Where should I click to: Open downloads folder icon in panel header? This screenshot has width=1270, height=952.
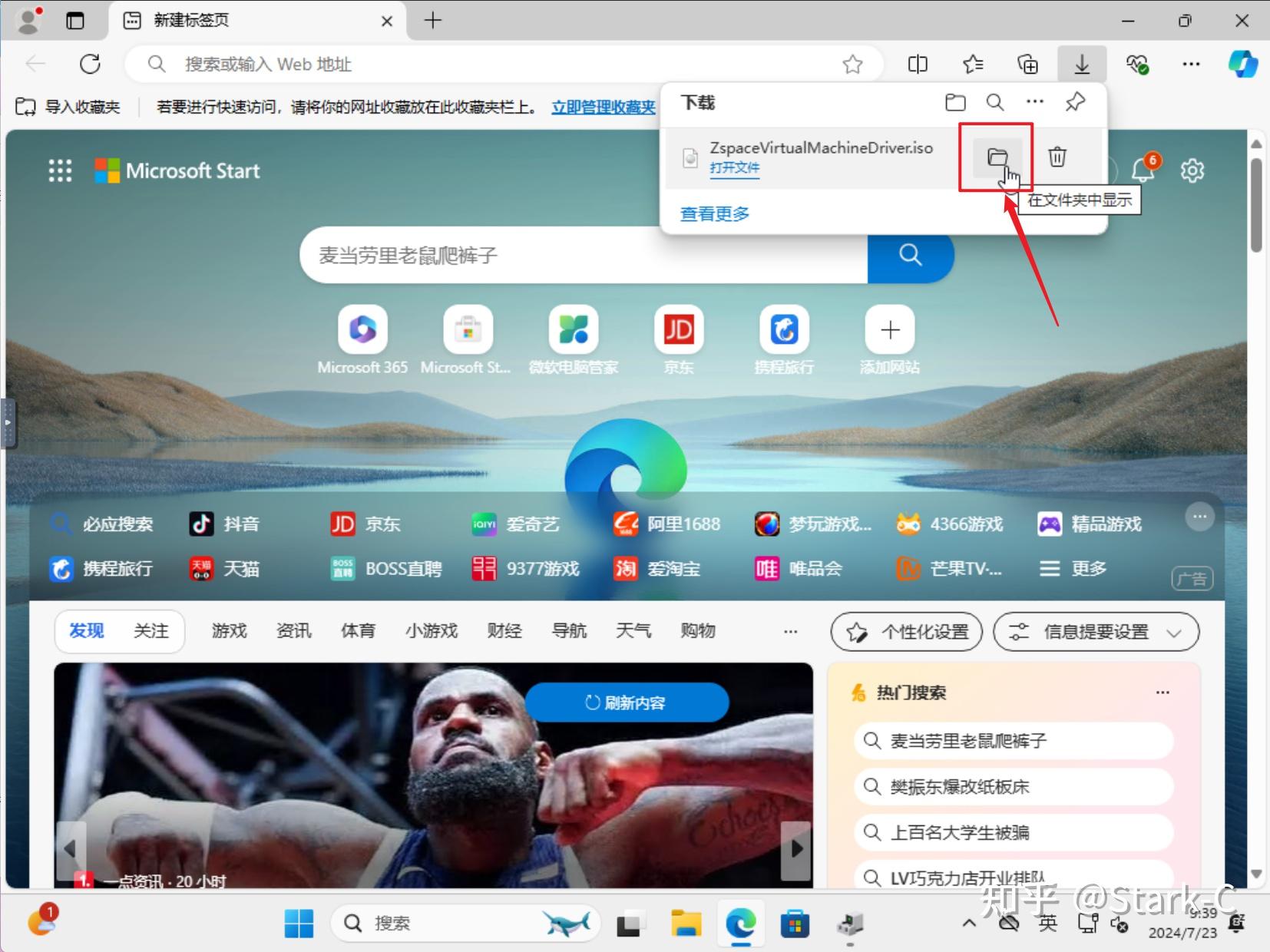coord(955,102)
